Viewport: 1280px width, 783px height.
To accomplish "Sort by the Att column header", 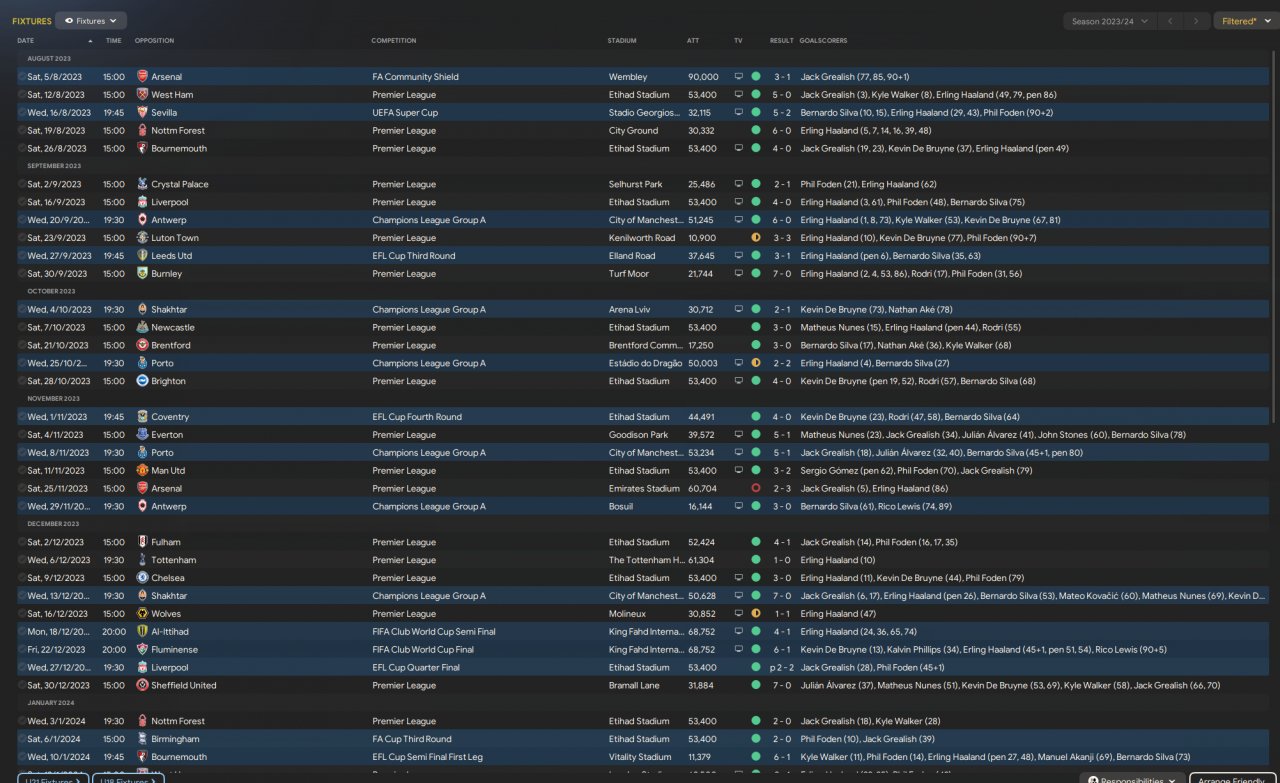I will click(693, 41).
